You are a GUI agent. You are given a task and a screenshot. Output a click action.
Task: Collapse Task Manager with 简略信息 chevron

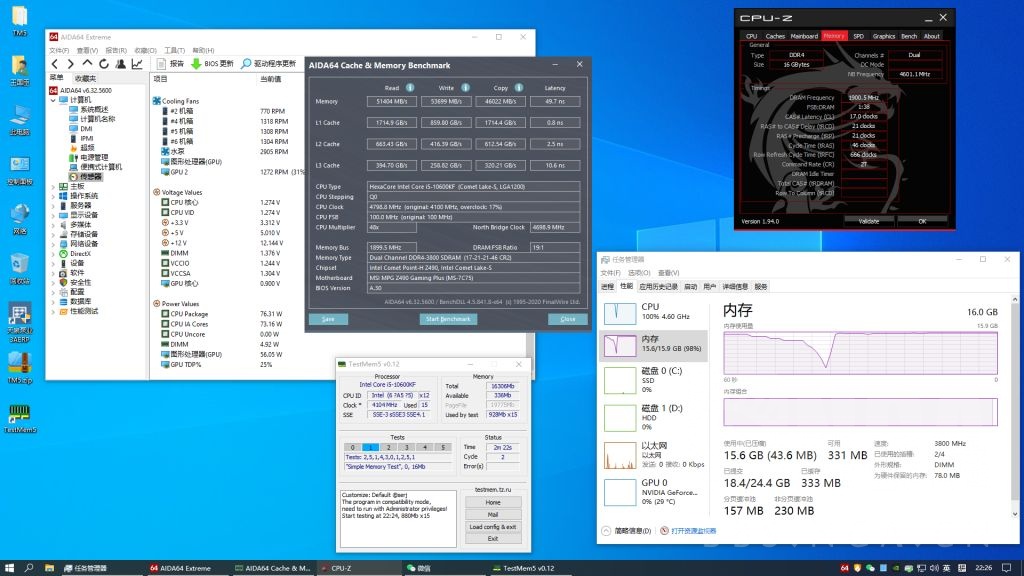pyautogui.click(x=607, y=531)
